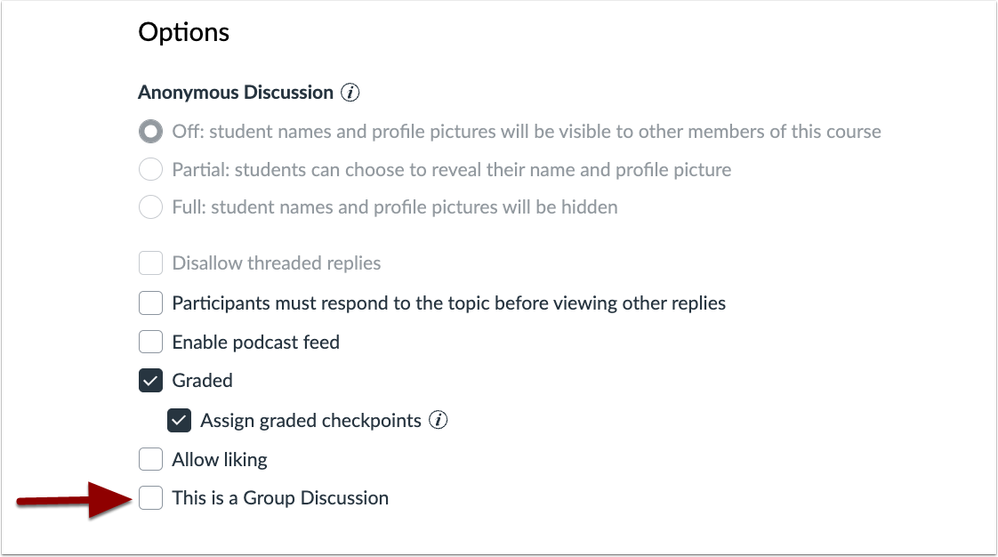Select the Full anonymity radio button
The width and height of the screenshot is (998, 557).
151,208
